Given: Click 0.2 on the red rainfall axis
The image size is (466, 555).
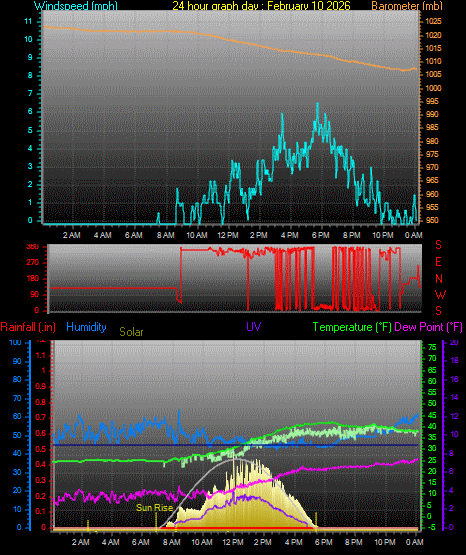Looking at the screenshot, I should point(41,496).
